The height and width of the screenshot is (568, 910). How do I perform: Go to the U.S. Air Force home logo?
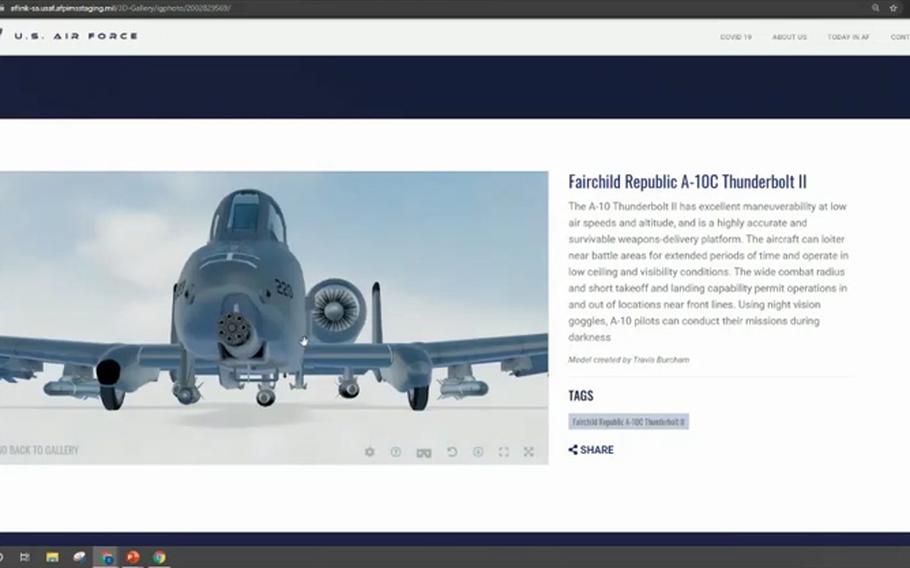pos(70,36)
